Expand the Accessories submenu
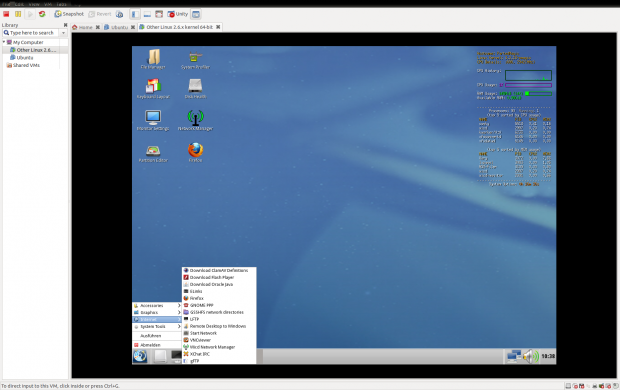Viewport: 620px width, 390px height. [x=157, y=306]
